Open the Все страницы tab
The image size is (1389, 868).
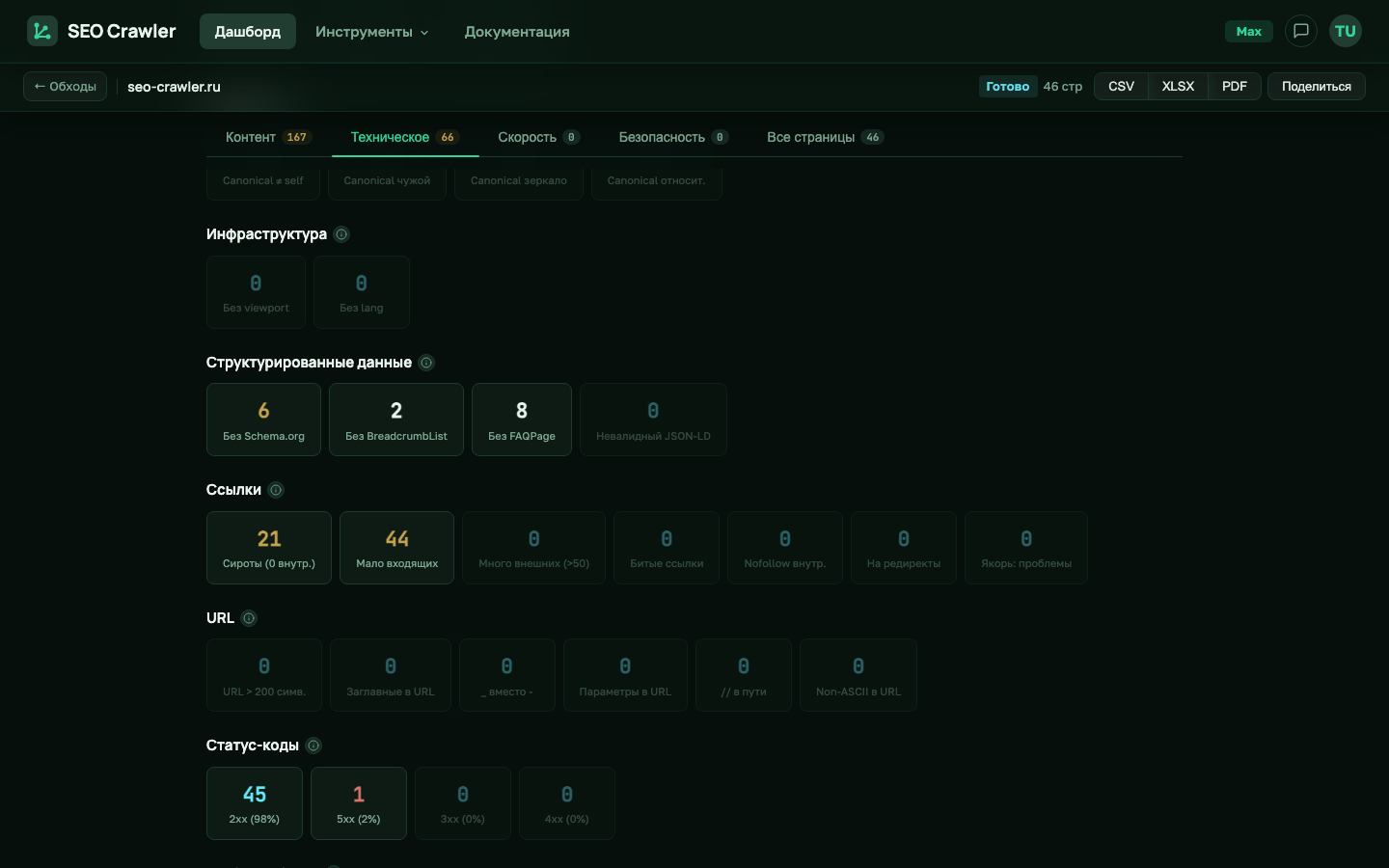pyautogui.click(x=825, y=137)
